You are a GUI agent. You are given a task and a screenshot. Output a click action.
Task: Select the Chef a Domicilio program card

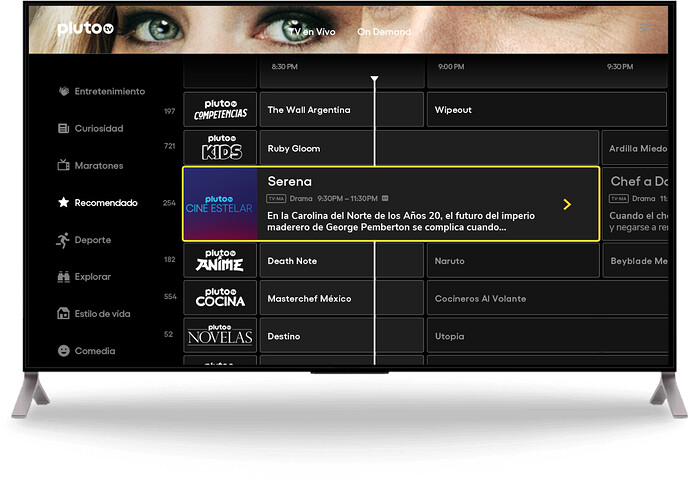[635, 204]
